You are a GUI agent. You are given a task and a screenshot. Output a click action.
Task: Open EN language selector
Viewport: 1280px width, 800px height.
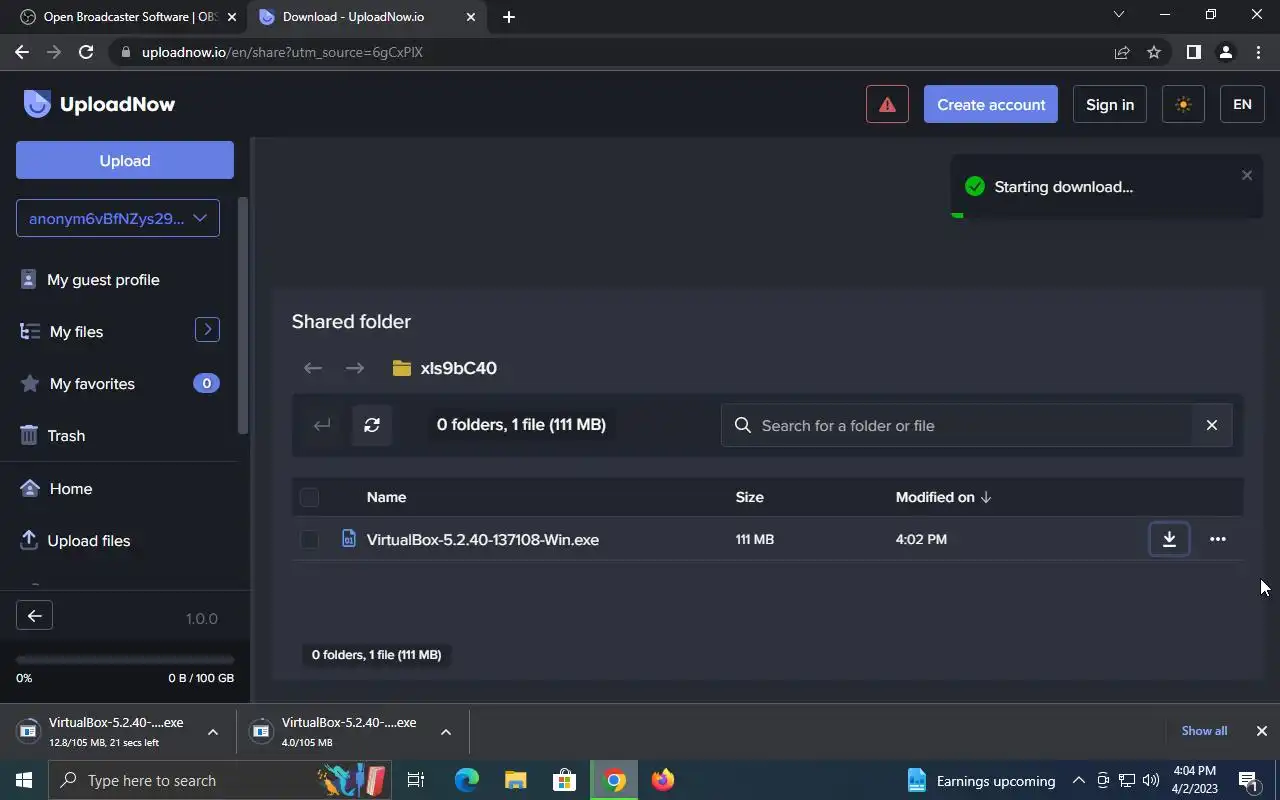pos(1242,104)
